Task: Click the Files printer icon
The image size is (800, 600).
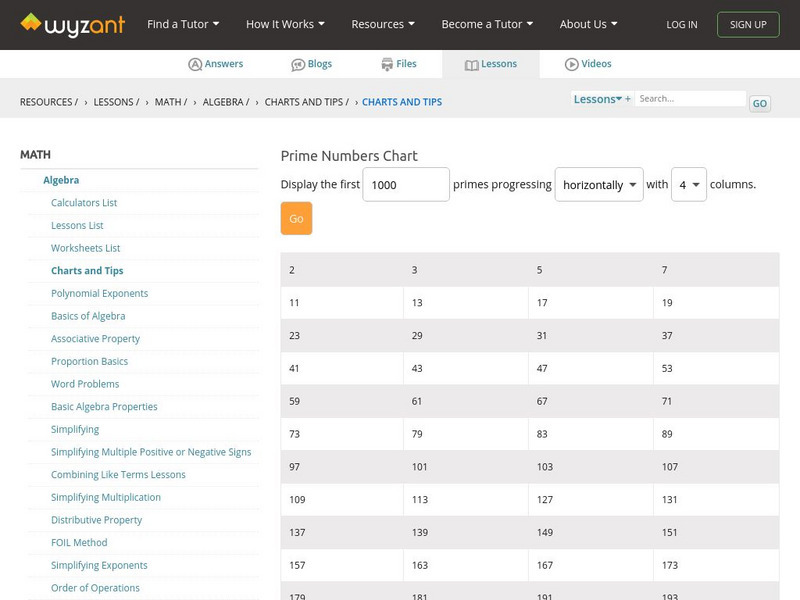Action: 387,64
